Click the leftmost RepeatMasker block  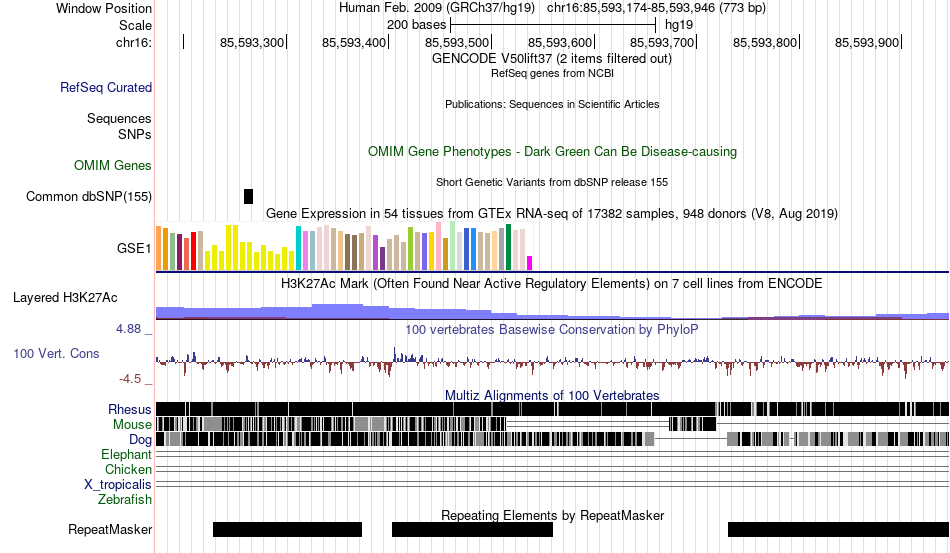(x=287, y=529)
